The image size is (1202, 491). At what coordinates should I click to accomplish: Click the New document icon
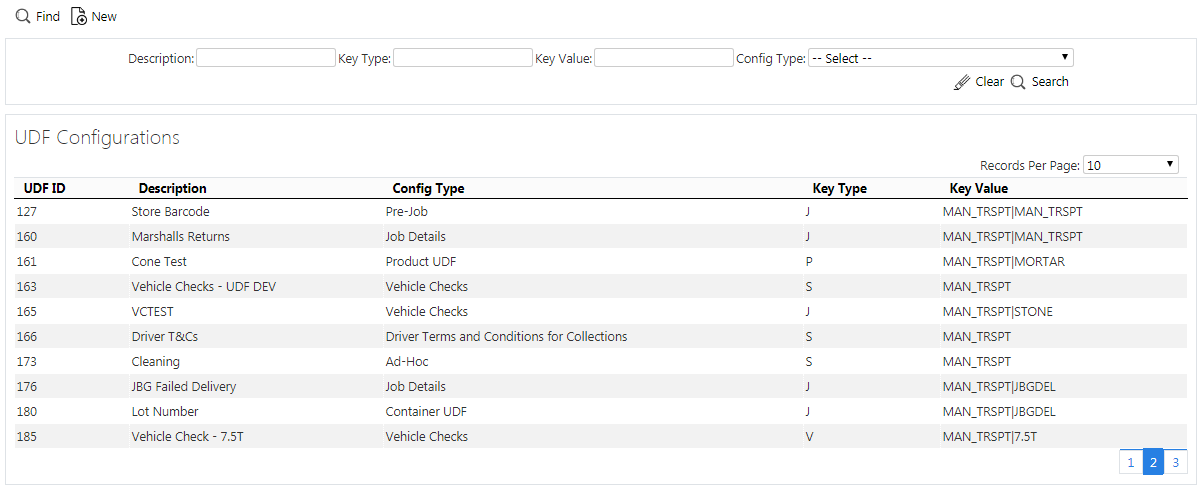click(x=79, y=17)
